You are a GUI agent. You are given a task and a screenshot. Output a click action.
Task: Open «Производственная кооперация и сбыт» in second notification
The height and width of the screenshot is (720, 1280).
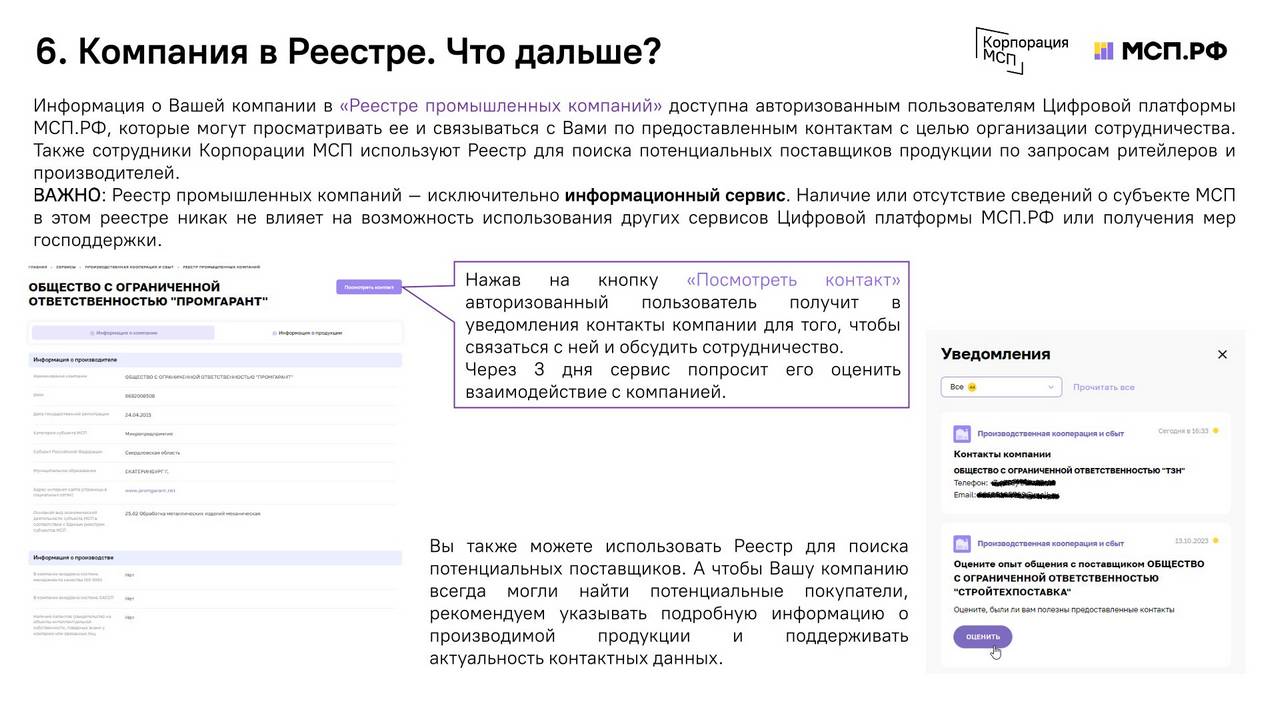click(1050, 544)
